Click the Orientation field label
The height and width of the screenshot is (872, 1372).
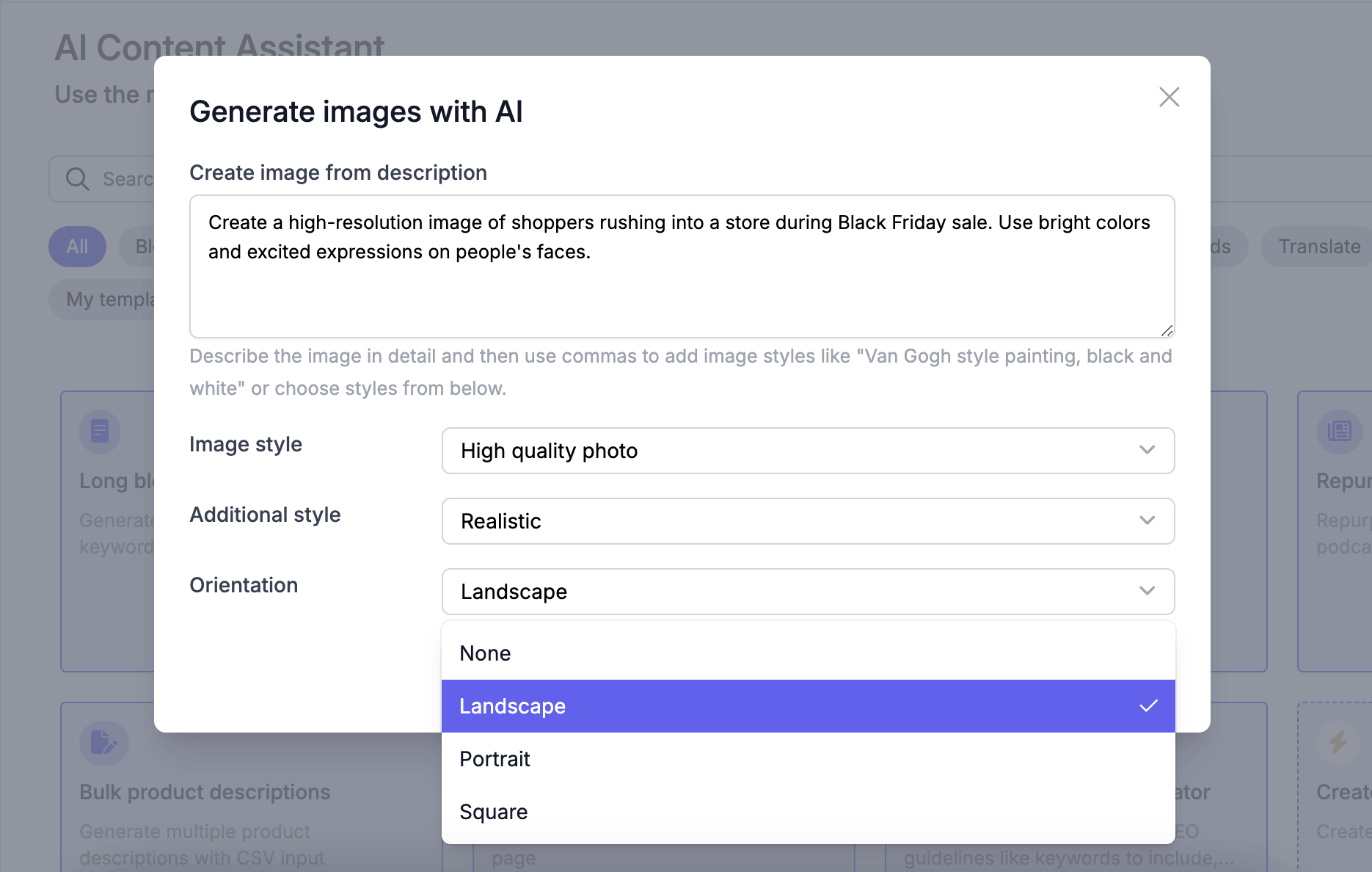click(244, 585)
